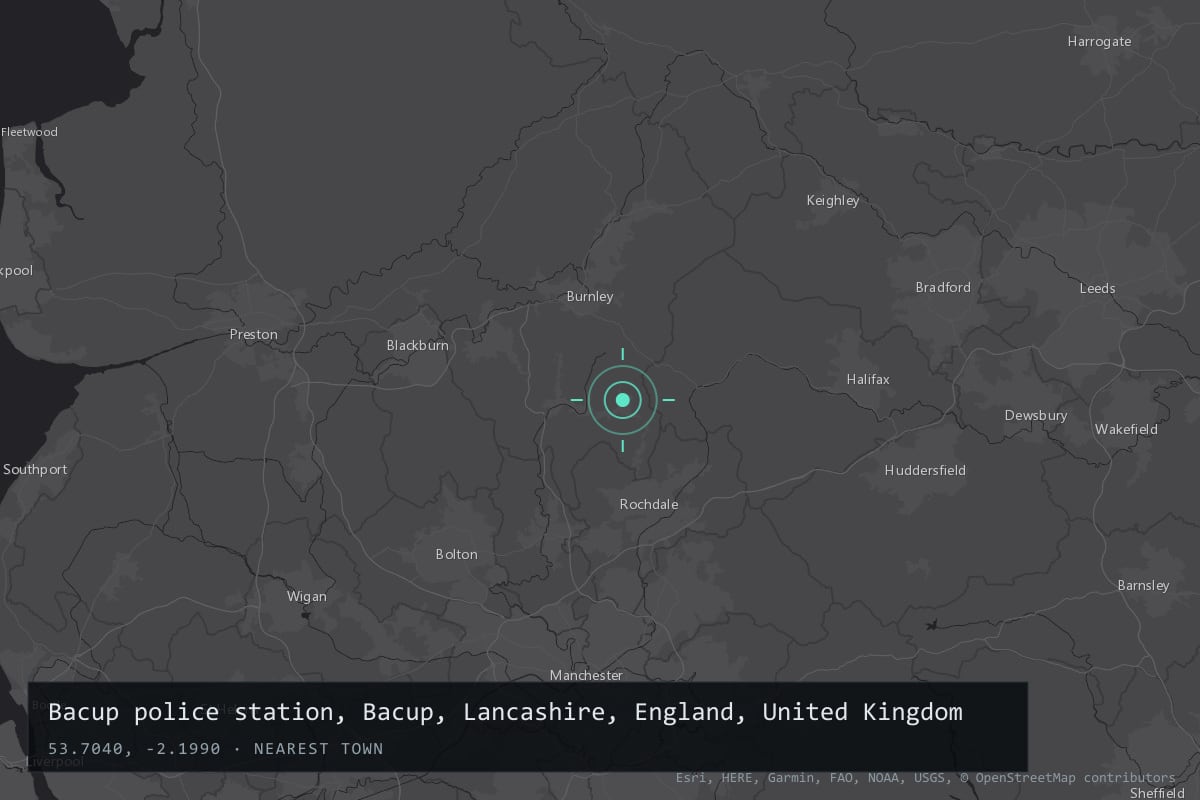Click the Fleetwood town label

coord(29,132)
